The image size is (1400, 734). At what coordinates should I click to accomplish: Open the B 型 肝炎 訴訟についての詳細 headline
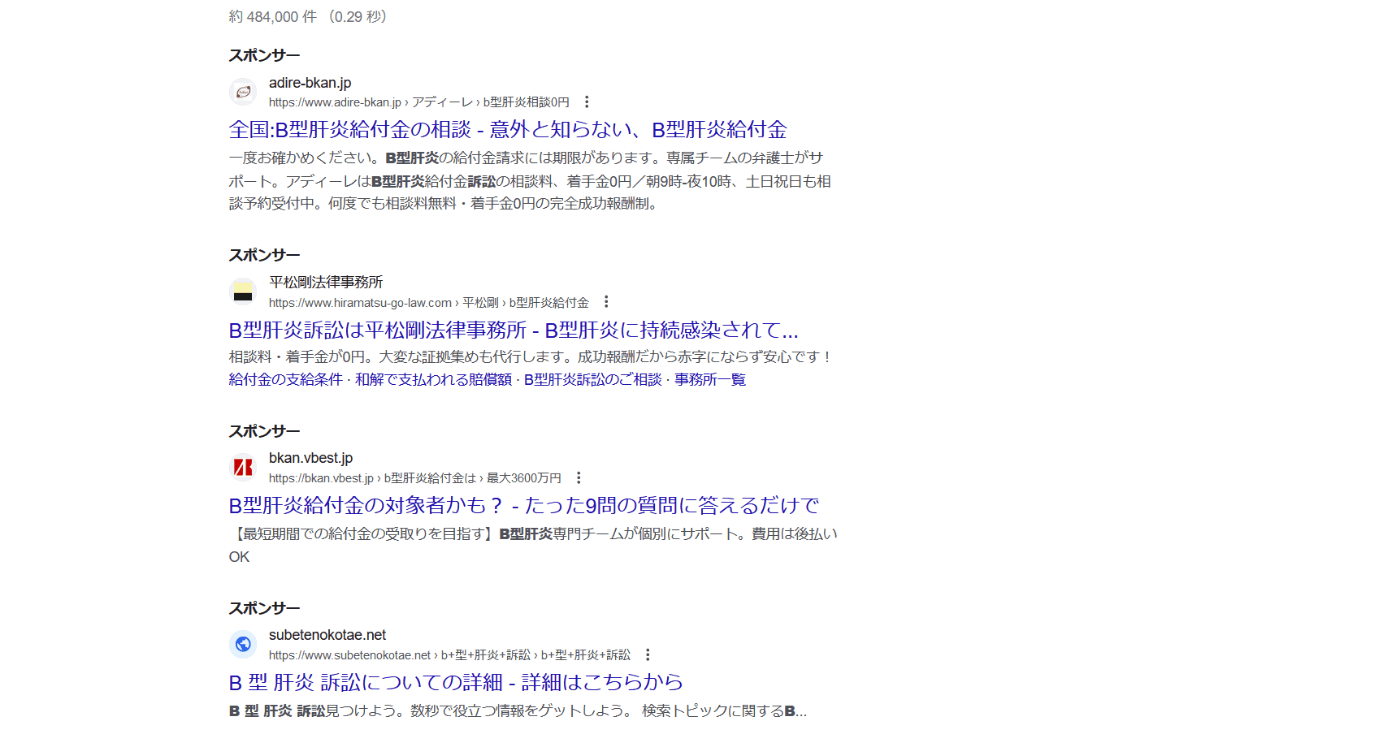[x=456, y=682]
